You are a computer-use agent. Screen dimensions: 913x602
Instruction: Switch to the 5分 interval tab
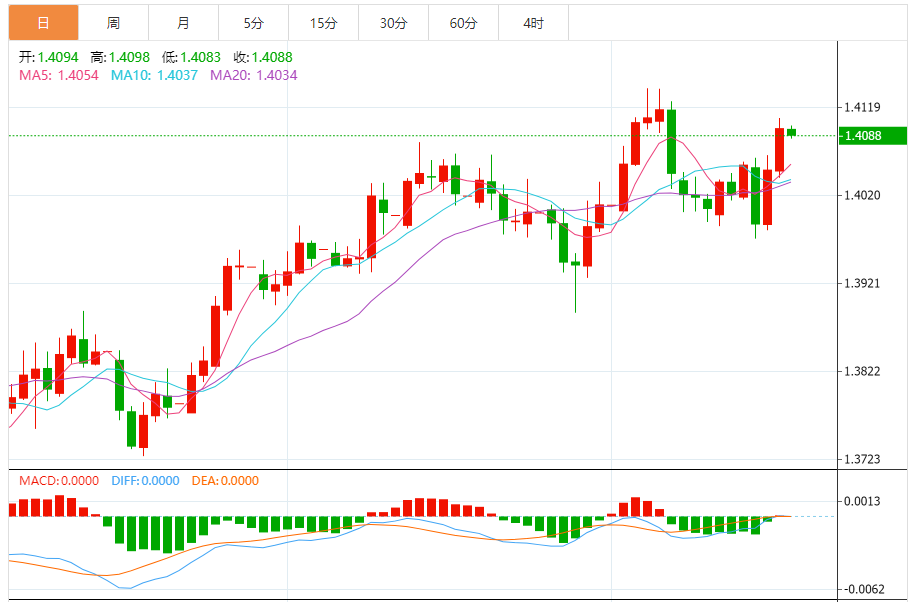[253, 23]
